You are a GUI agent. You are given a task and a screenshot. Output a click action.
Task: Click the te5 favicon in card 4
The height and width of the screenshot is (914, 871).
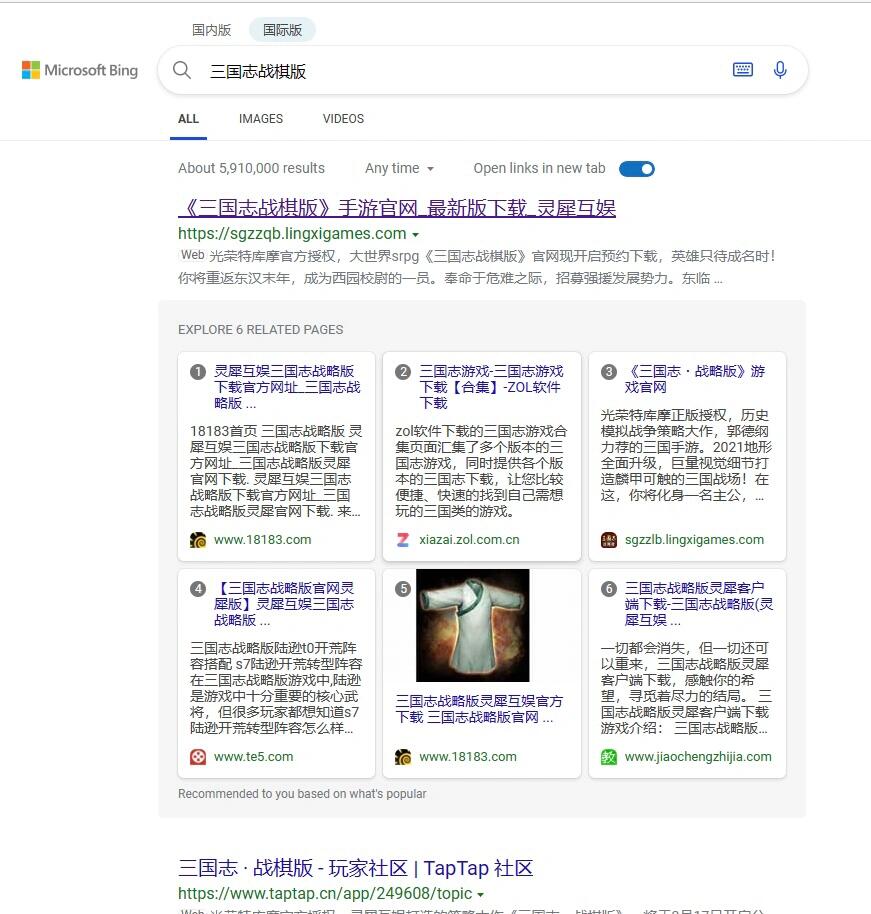point(198,757)
